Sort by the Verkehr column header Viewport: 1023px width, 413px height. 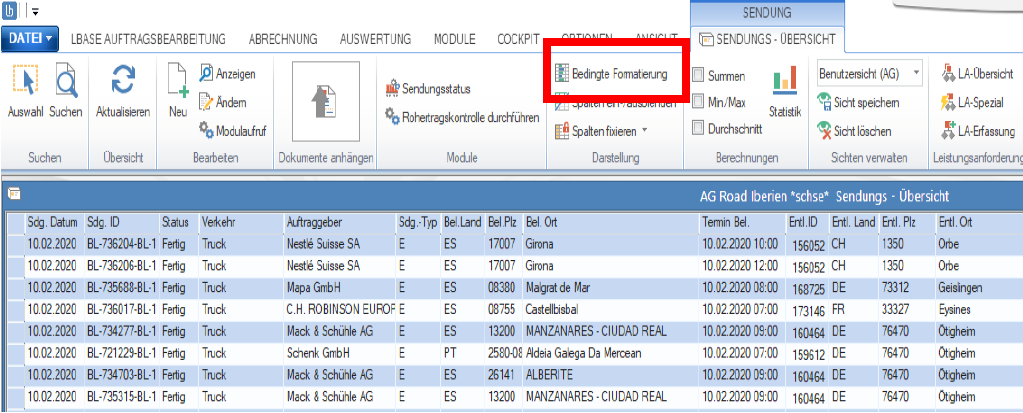coord(241,222)
